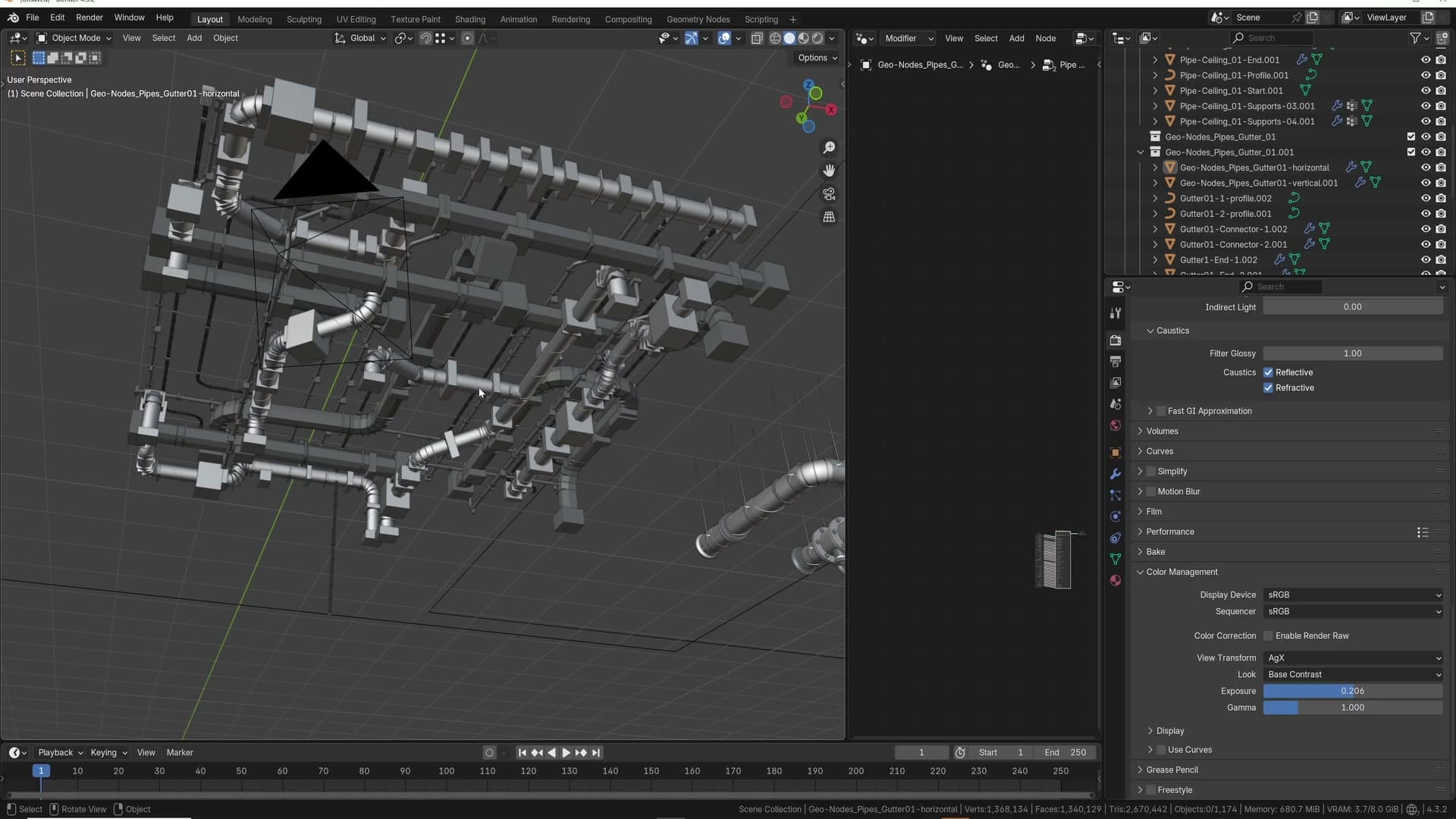Viewport: 1456px width, 819px height.
Task: Open the Object Mode dropdown
Action: click(x=74, y=38)
